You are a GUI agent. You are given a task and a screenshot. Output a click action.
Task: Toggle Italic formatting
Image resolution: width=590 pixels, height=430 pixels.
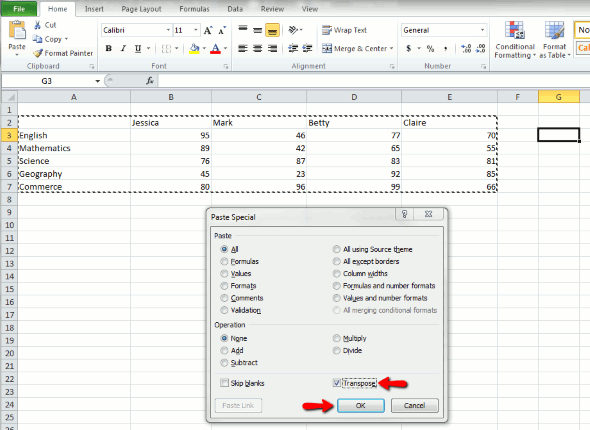coord(123,48)
